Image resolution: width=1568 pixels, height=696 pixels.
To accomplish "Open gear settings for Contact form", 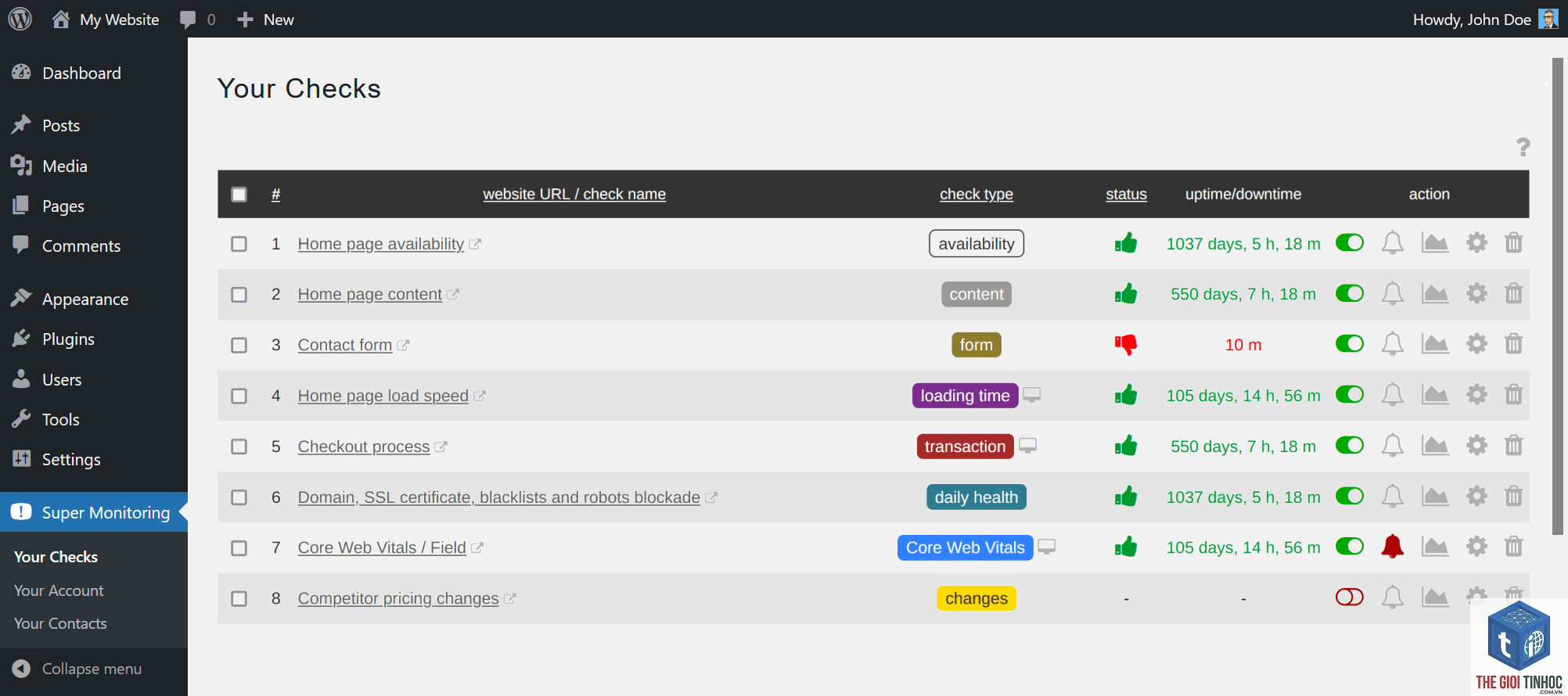I will click(x=1476, y=344).
